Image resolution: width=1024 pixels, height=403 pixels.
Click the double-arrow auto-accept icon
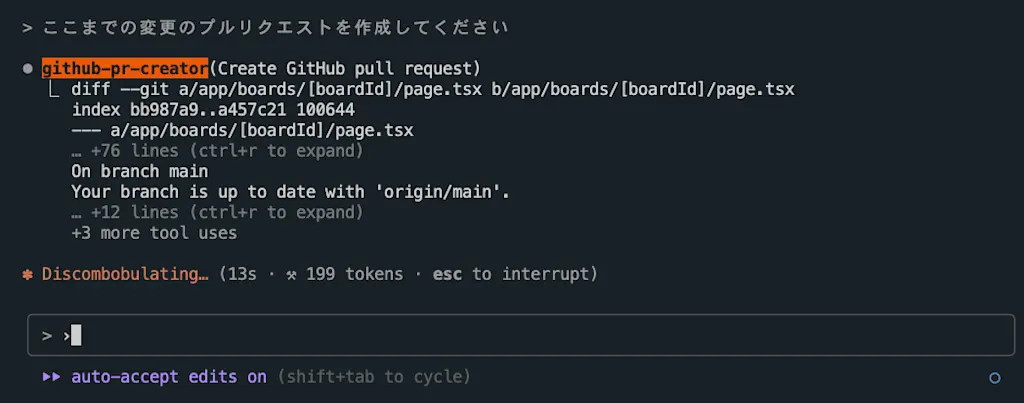[x=52, y=377]
